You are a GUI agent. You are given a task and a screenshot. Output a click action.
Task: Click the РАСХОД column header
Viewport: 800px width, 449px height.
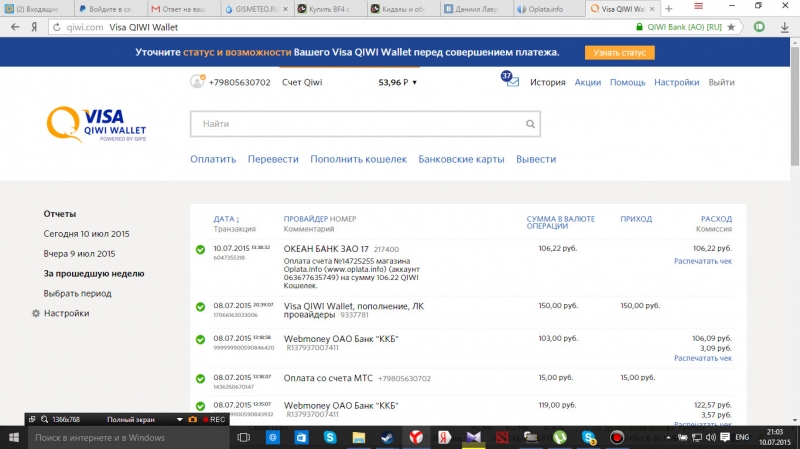click(x=716, y=219)
